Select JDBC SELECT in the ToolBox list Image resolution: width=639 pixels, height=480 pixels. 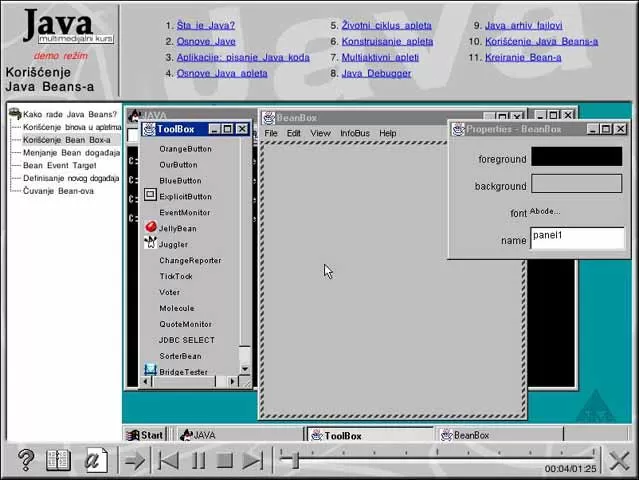tap(187, 340)
